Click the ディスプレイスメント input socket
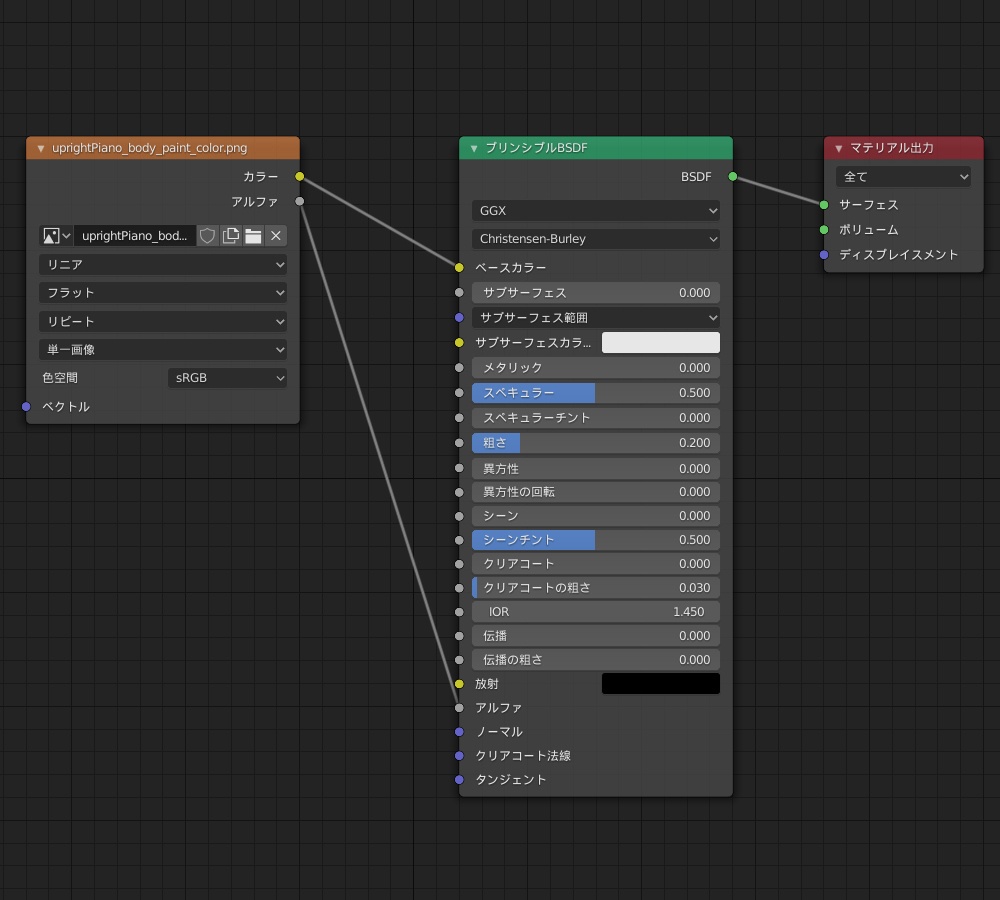This screenshot has height=900, width=1000. (824, 255)
